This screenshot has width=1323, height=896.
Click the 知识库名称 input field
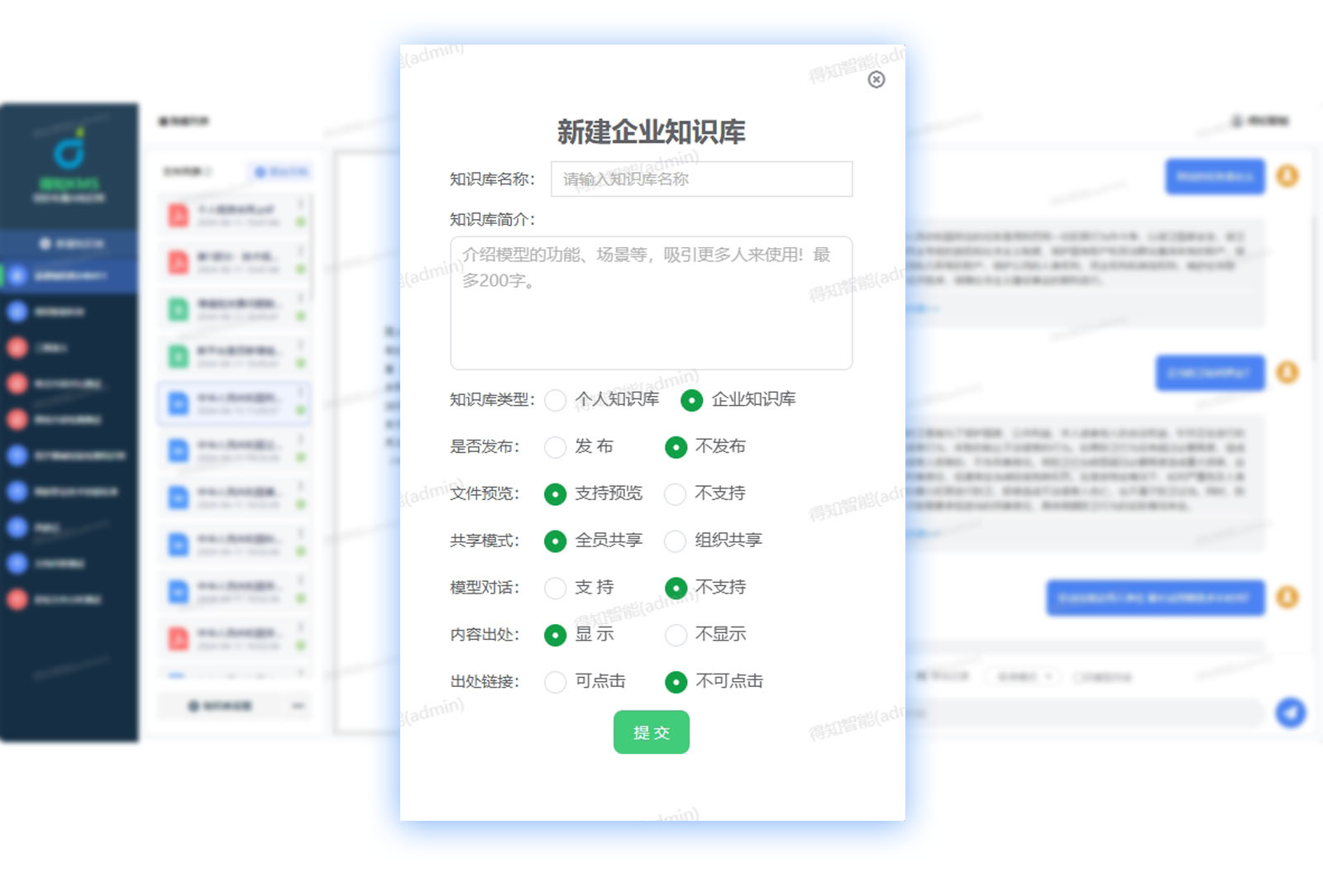[x=701, y=179]
